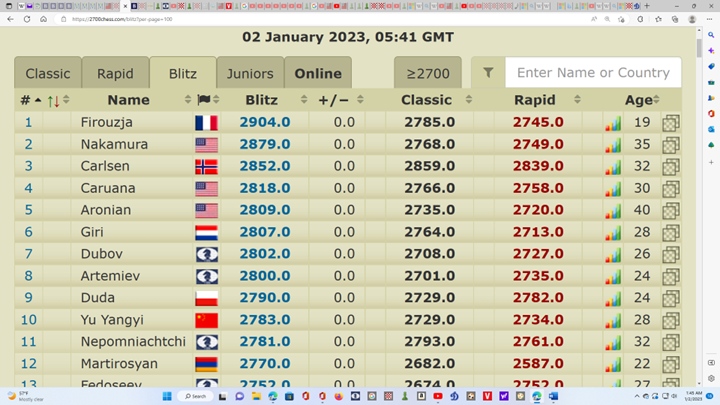This screenshot has height=405, width=720.
Task: Open rating chart icon for Yu Yangyi
Action: coord(612,320)
